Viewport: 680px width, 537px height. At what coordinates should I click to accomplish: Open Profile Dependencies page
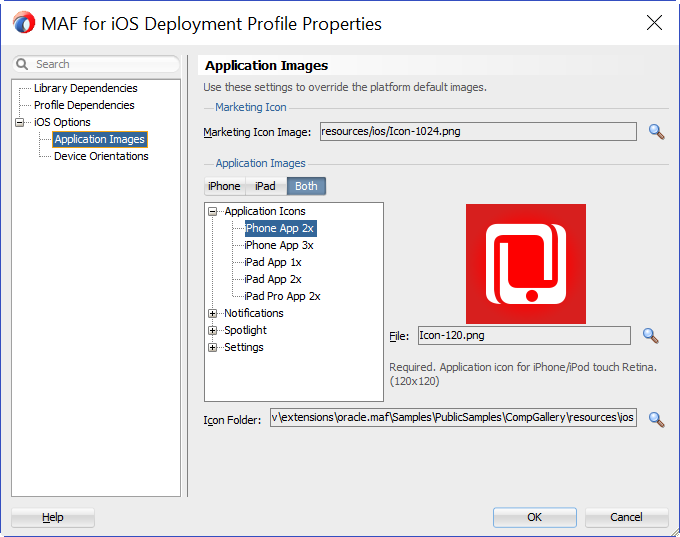(x=84, y=105)
